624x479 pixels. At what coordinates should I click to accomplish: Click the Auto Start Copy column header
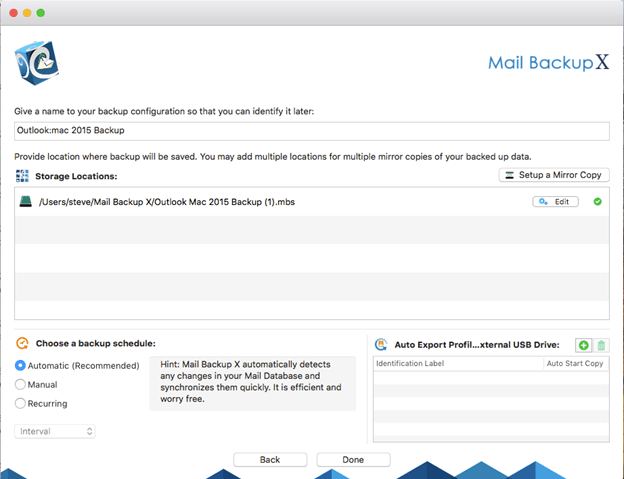(576, 364)
